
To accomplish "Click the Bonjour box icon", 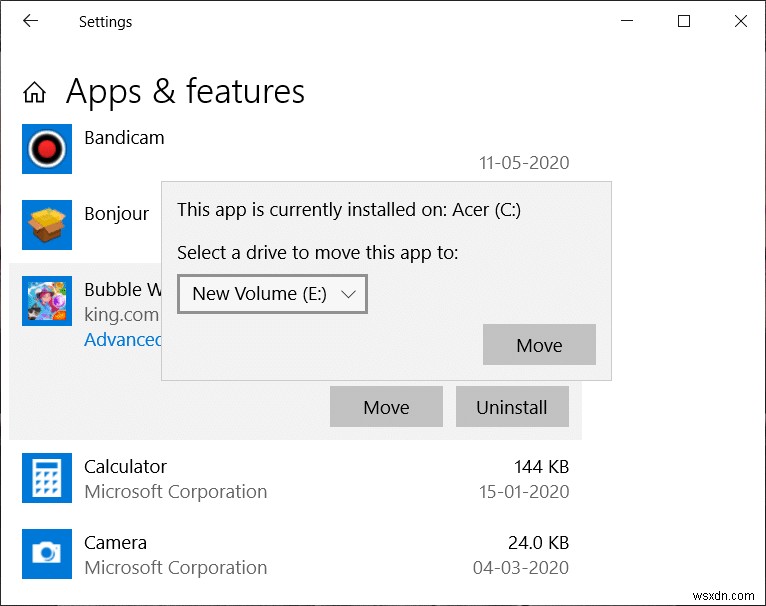I will pyautogui.click(x=47, y=225).
